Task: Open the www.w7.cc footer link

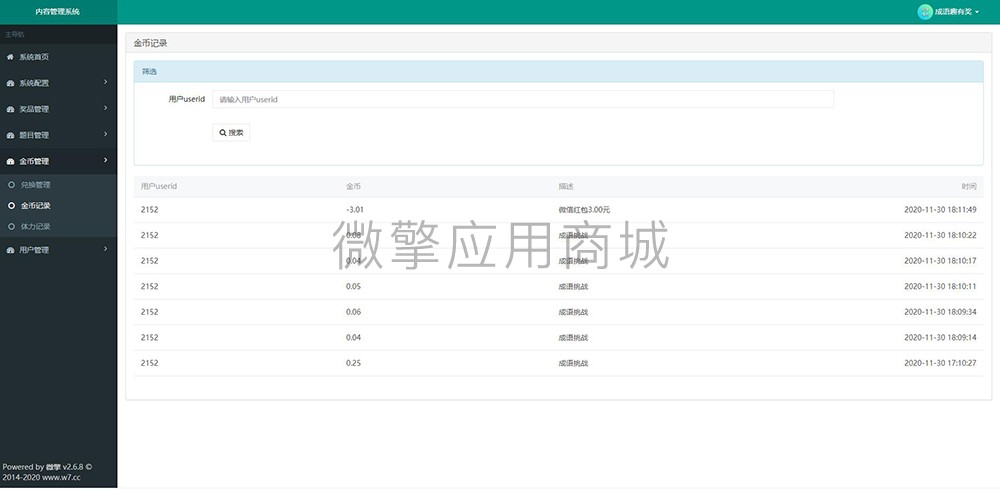Action: tap(61, 478)
